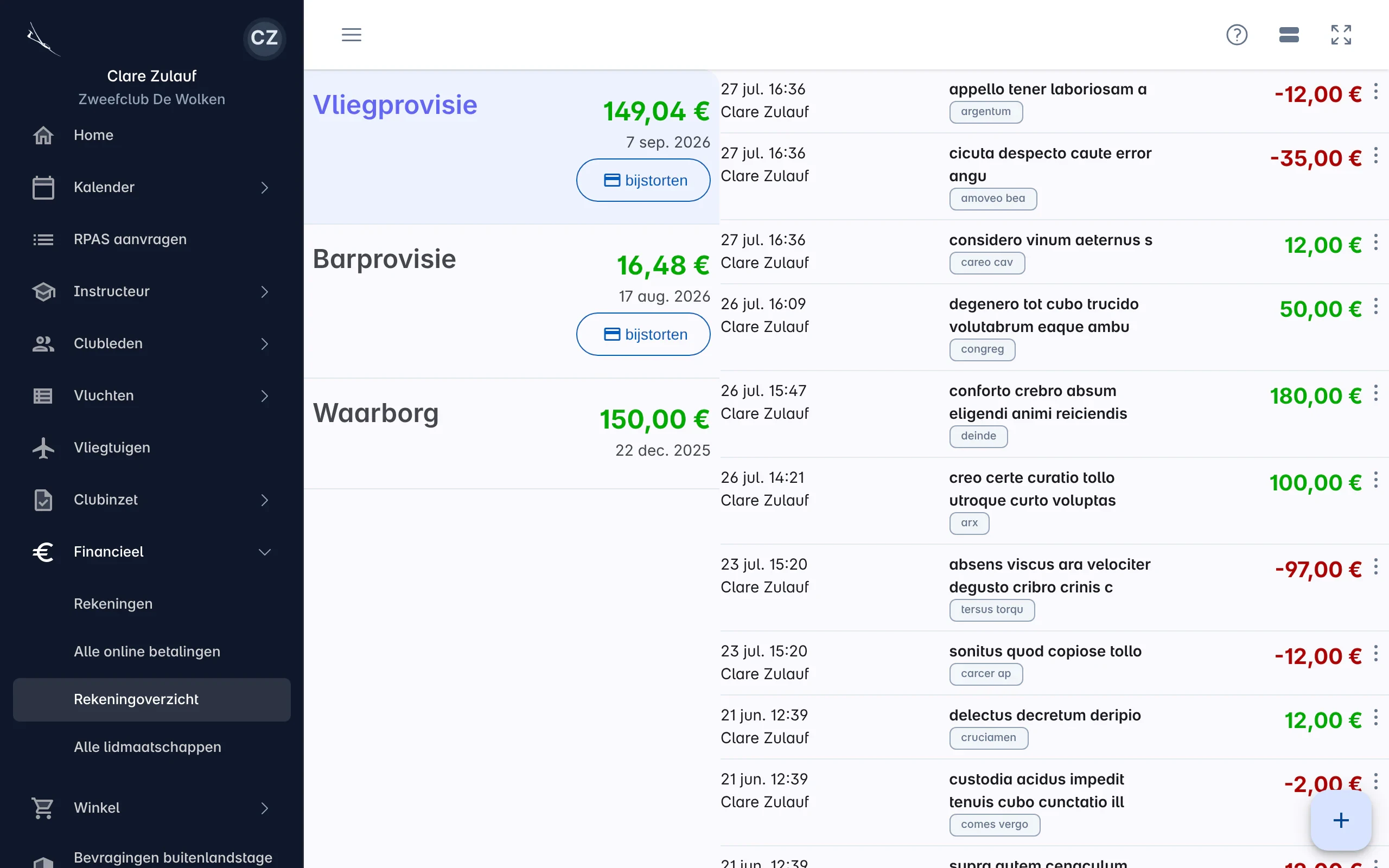Click the Clubleden people icon
Screen dimensions: 1389x868
pyautogui.click(x=43, y=344)
